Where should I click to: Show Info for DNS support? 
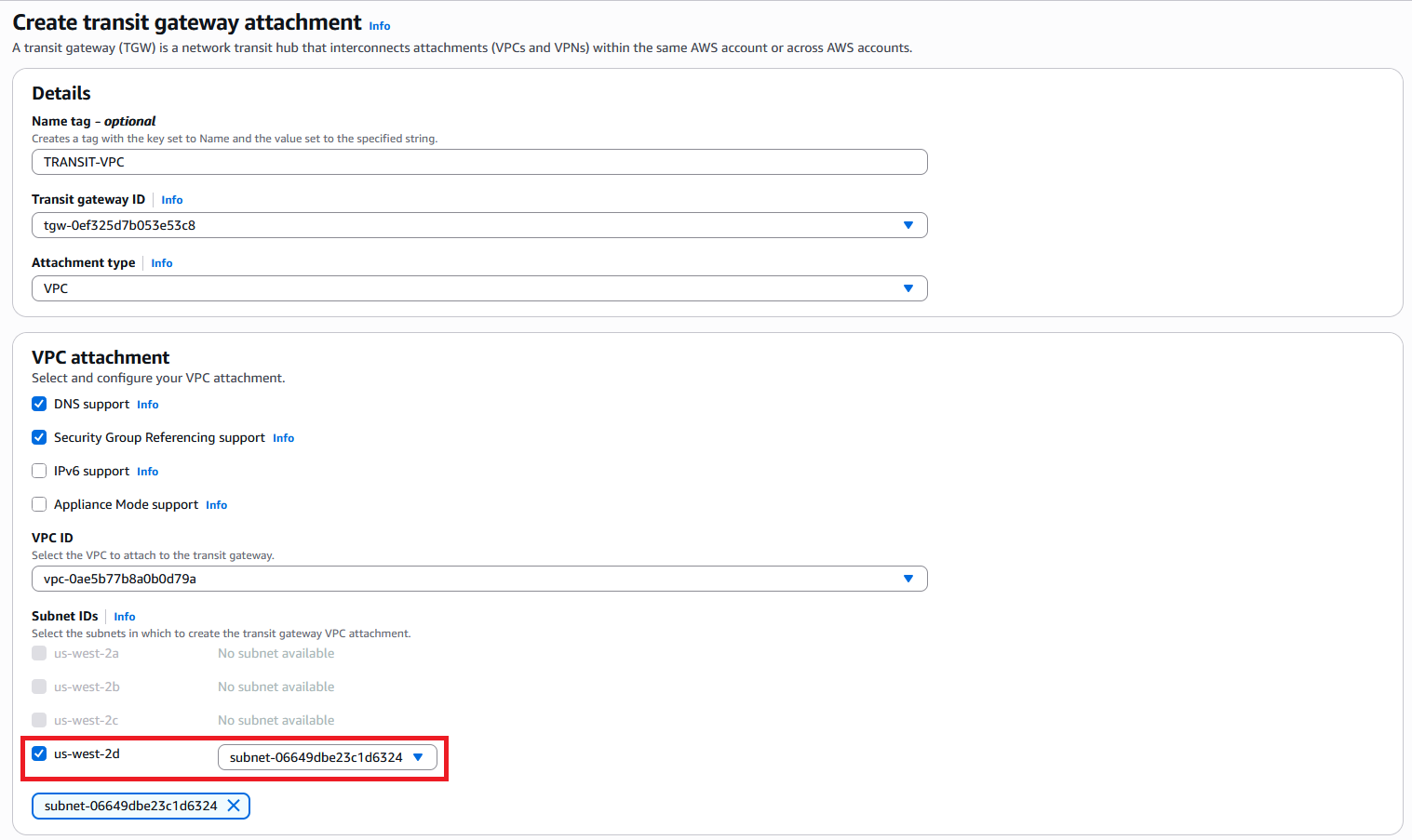[148, 405]
